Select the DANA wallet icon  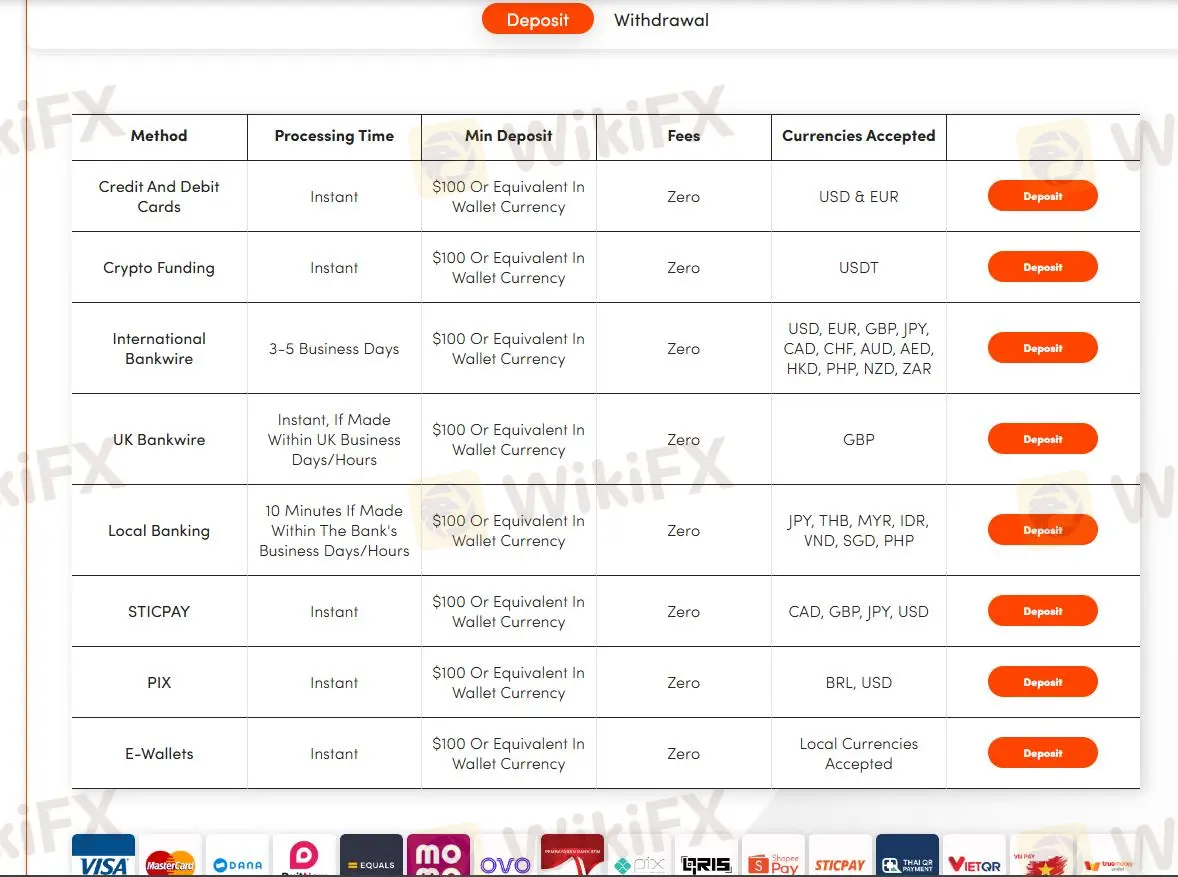click(237, 857)
